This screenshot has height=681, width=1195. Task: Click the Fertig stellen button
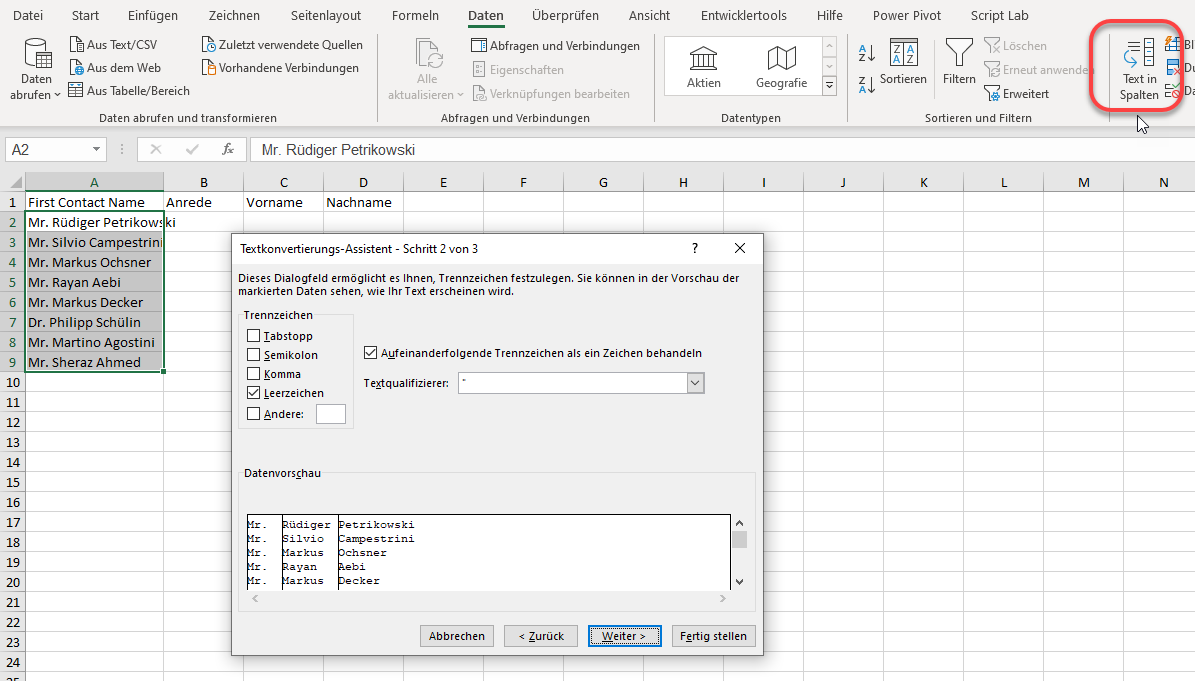click(x=713, y=636)
